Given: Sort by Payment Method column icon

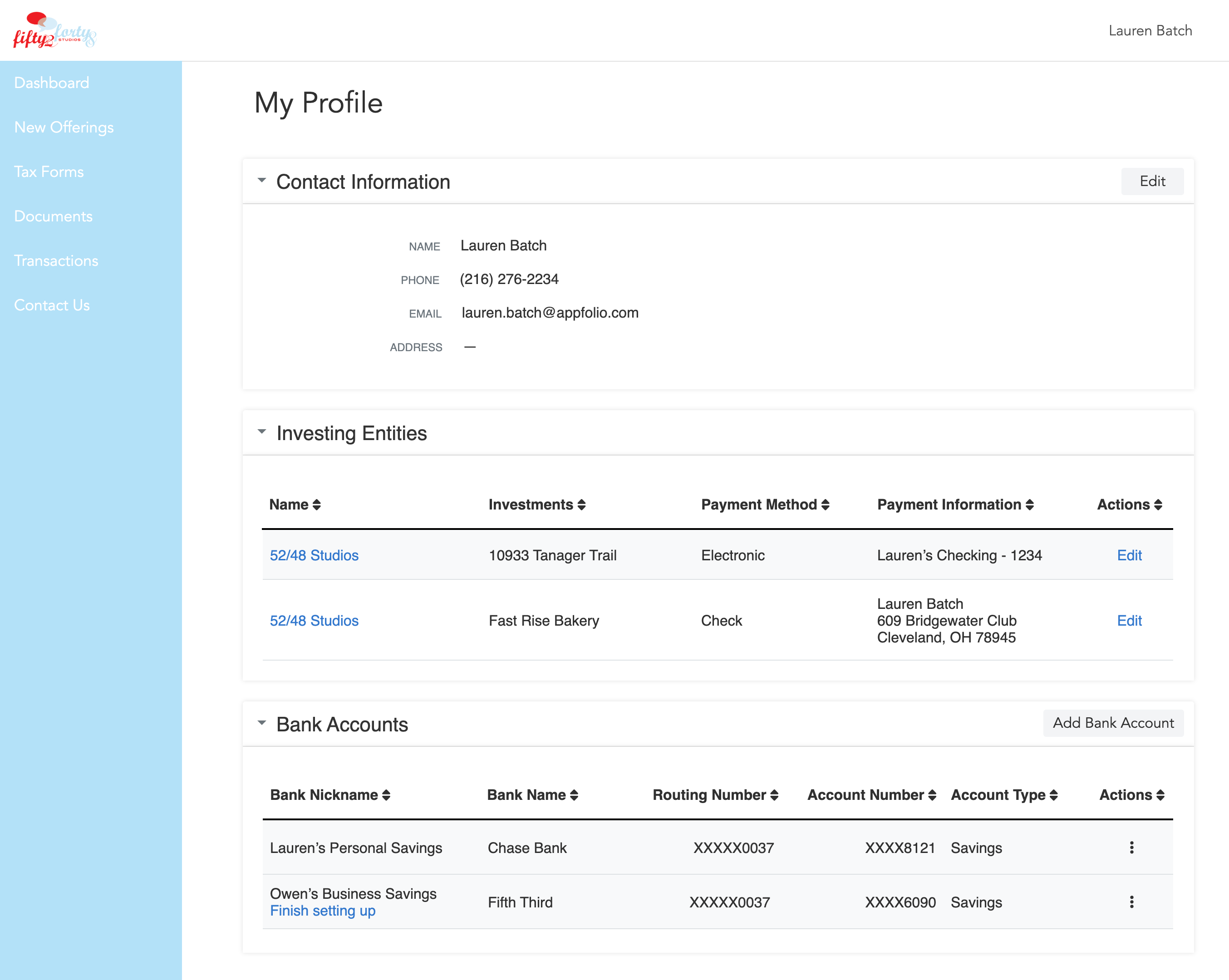Looking at the screenshot, I should point(826,505).
